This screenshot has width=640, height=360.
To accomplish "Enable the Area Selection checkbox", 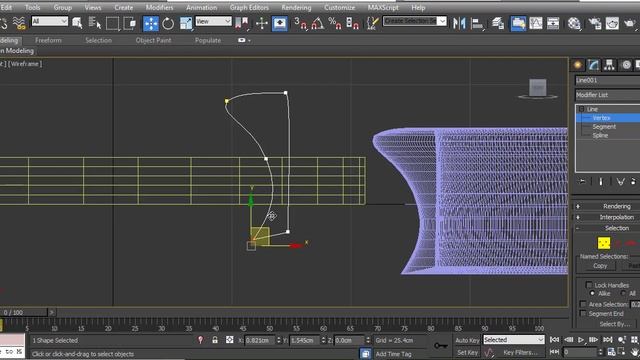I will tap(583, 304).
